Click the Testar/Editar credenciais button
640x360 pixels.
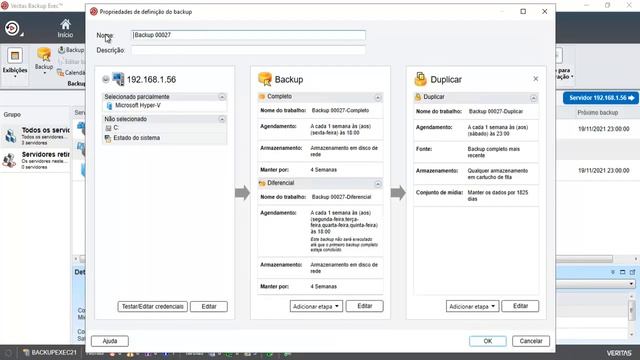(x=153, y=306)
